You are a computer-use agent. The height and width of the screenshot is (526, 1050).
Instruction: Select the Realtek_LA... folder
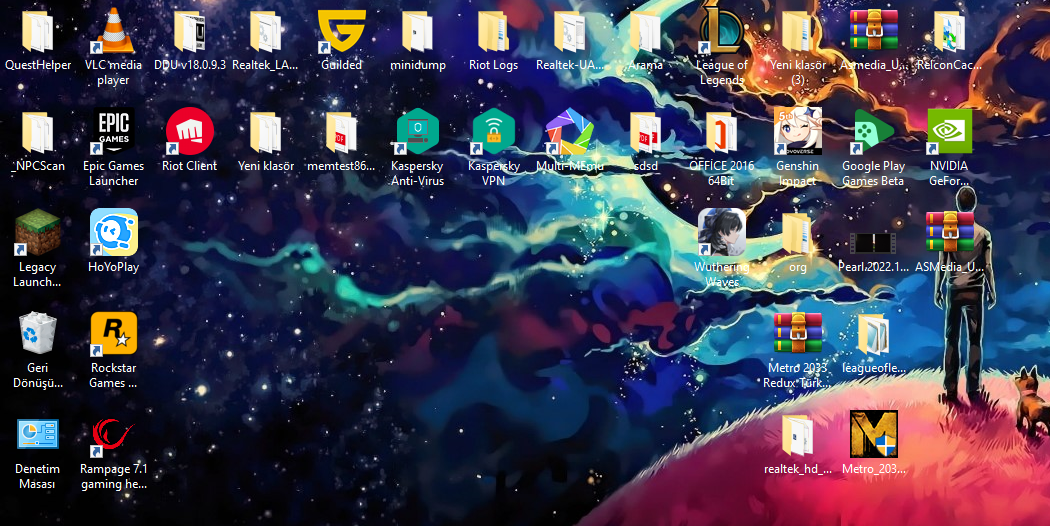tap(265, 31)
